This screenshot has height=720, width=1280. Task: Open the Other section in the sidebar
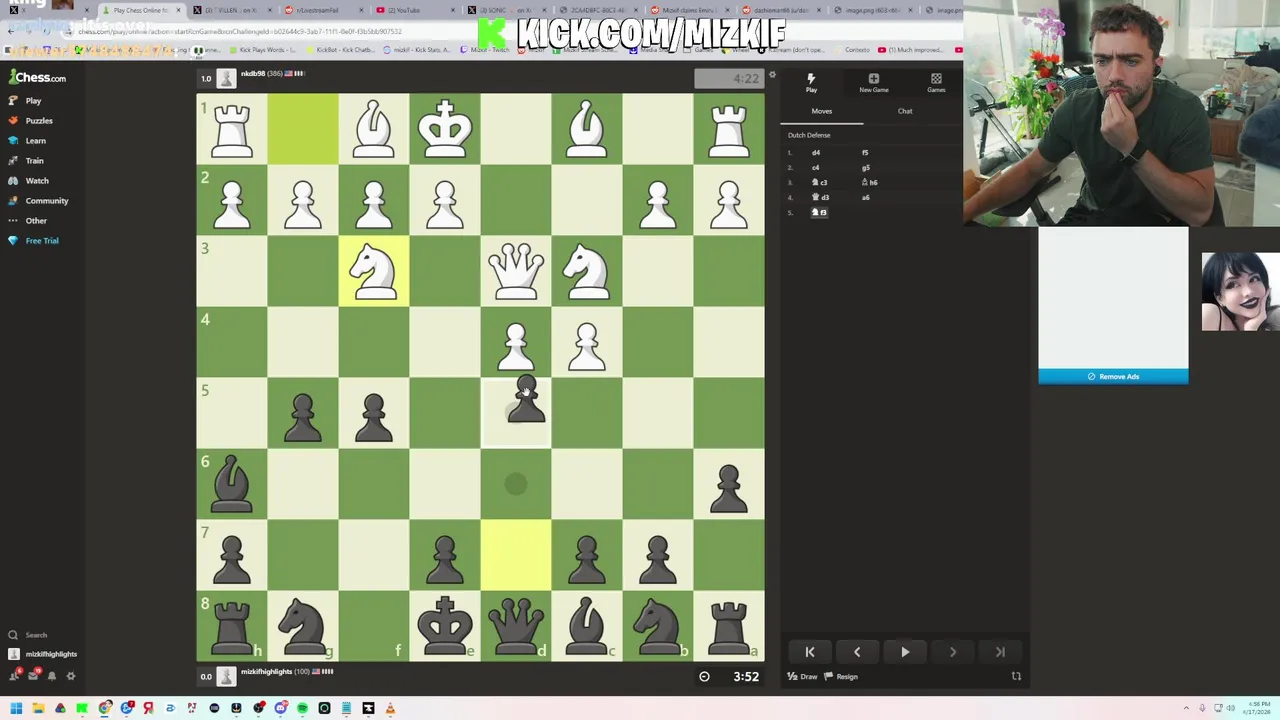tap(36, 221)
